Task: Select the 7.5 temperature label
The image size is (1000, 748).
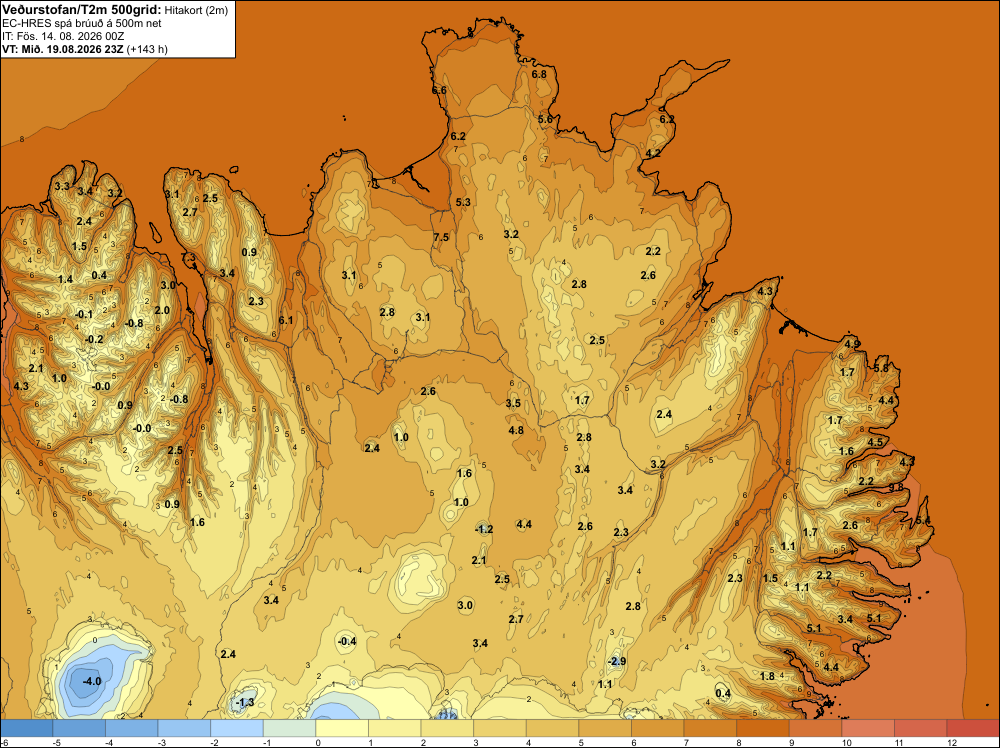Action: 441,237
